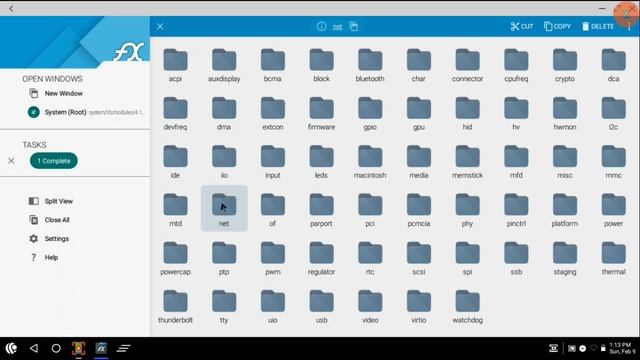Open the launcher icon in taskbar

pos(11,348)
